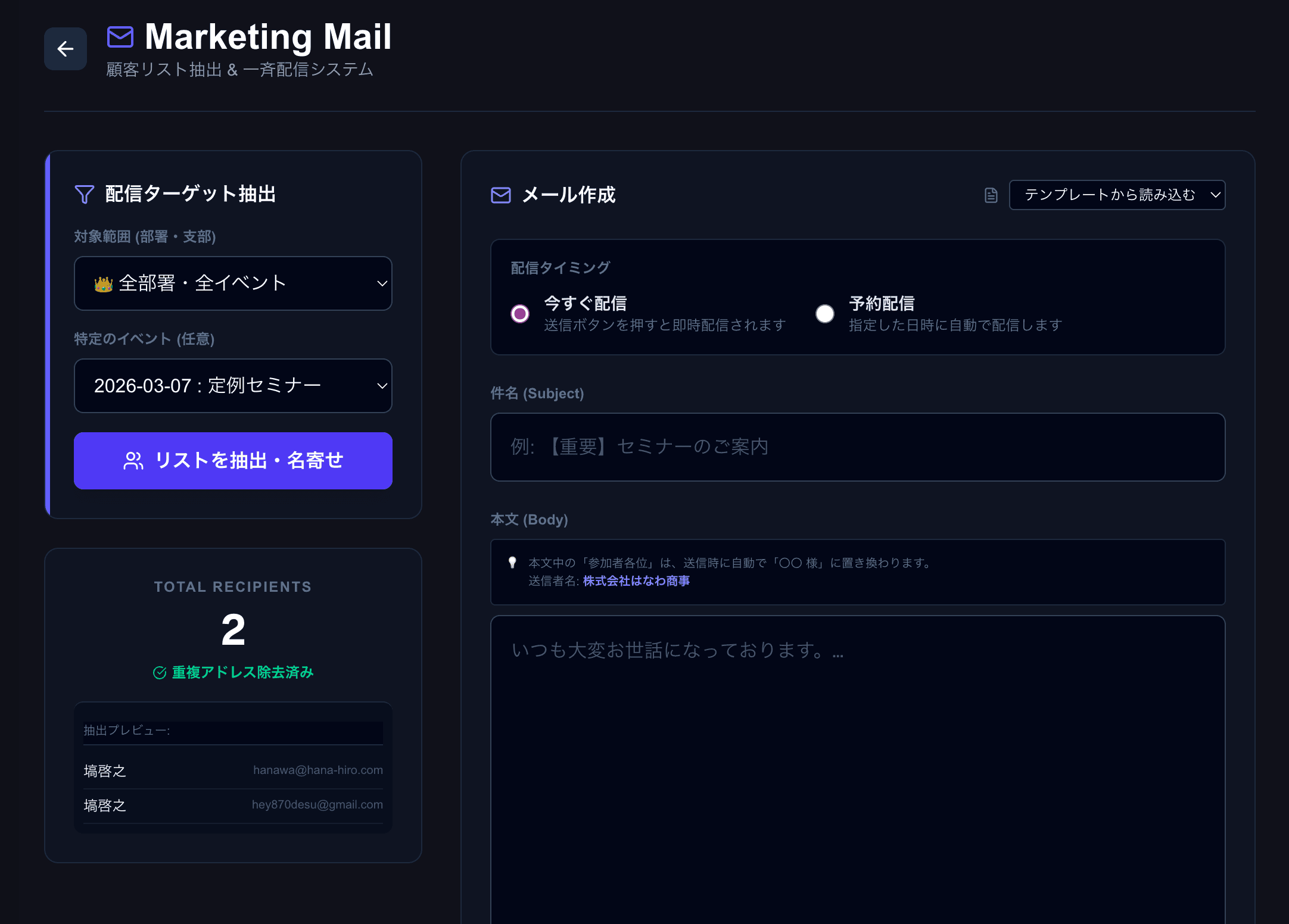Open the 全部署・全イベント scope dropdown
This screenshot has height=924, width=1289.
[233, 283]
